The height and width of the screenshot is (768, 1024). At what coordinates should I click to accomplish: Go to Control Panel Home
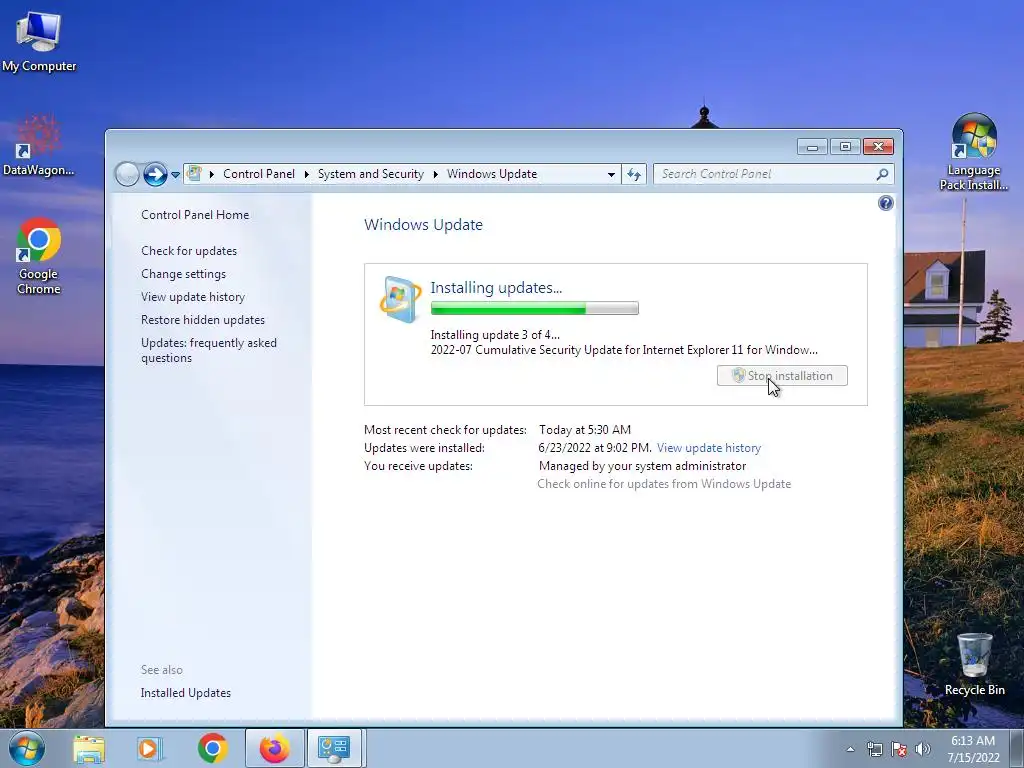point(195,215)
